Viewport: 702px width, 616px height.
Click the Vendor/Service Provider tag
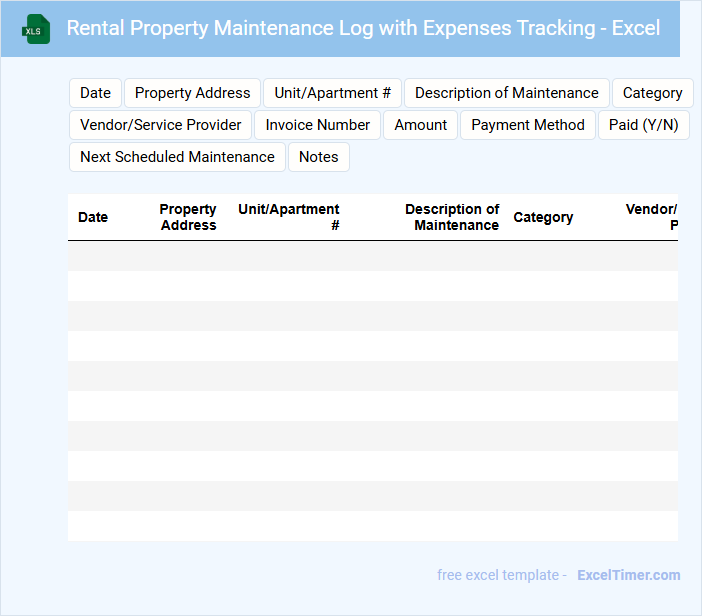click(160, 125)
